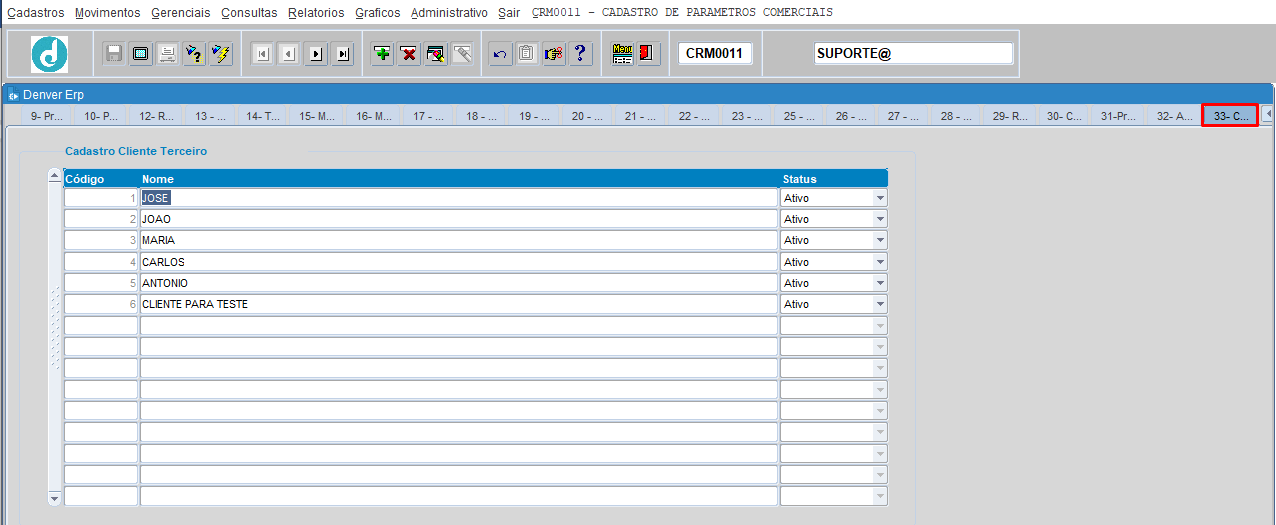Click the Denver logo icon
Viewport: 1276px width, 525px height.
[x=49, y=54]
